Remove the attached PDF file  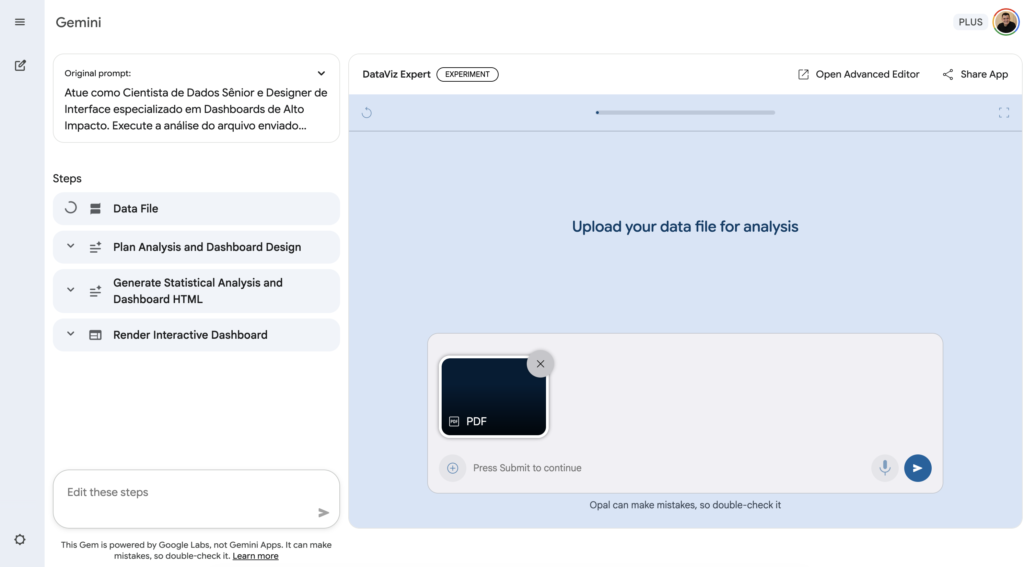click(x=540, y=364)
